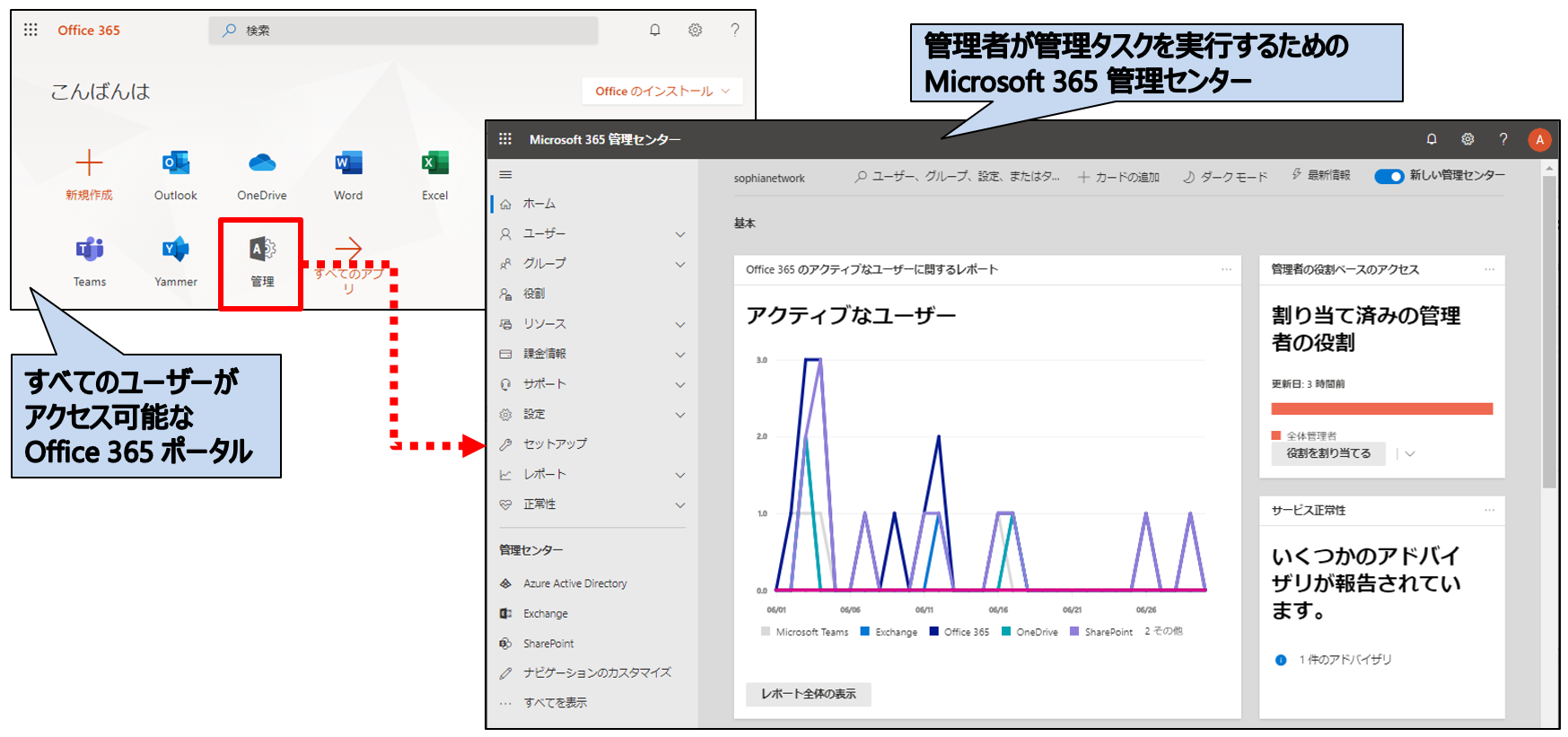The image size is (1568, 737).
Task: Open すべてのアプリ arrow link
Action: tap(349, 248)
